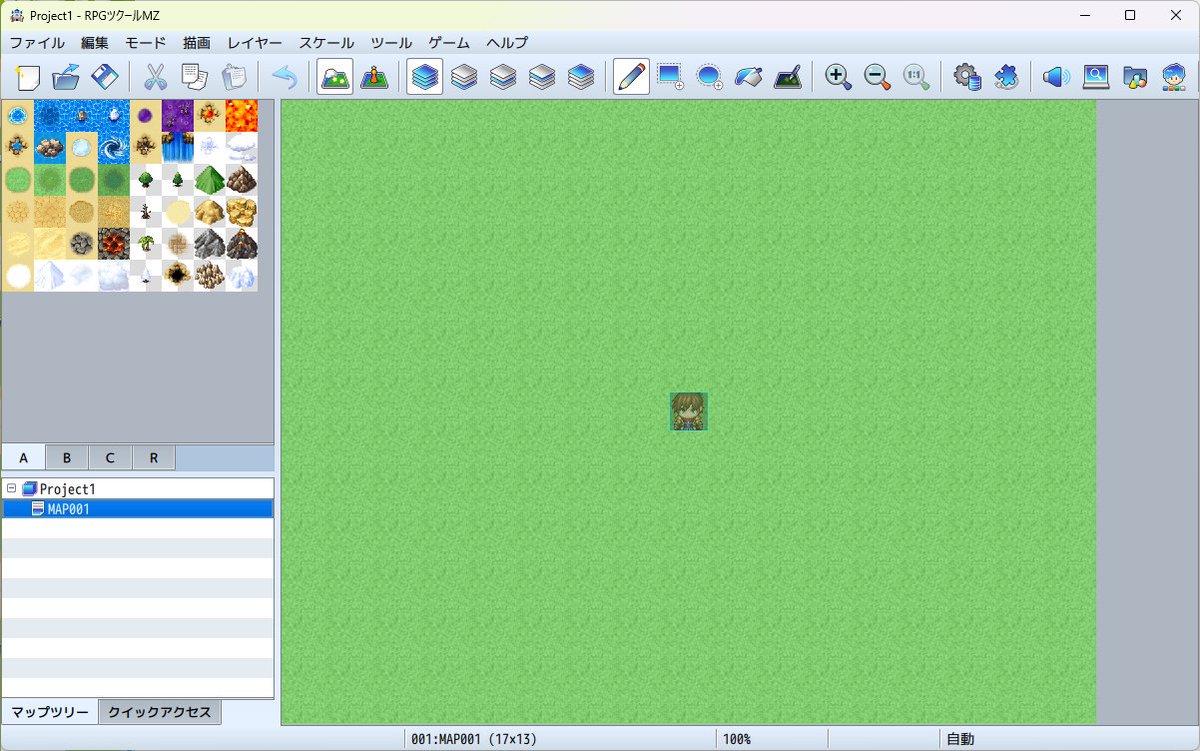
Task: Switch to the クイックアクセス tab
Action: pos(160,712)
